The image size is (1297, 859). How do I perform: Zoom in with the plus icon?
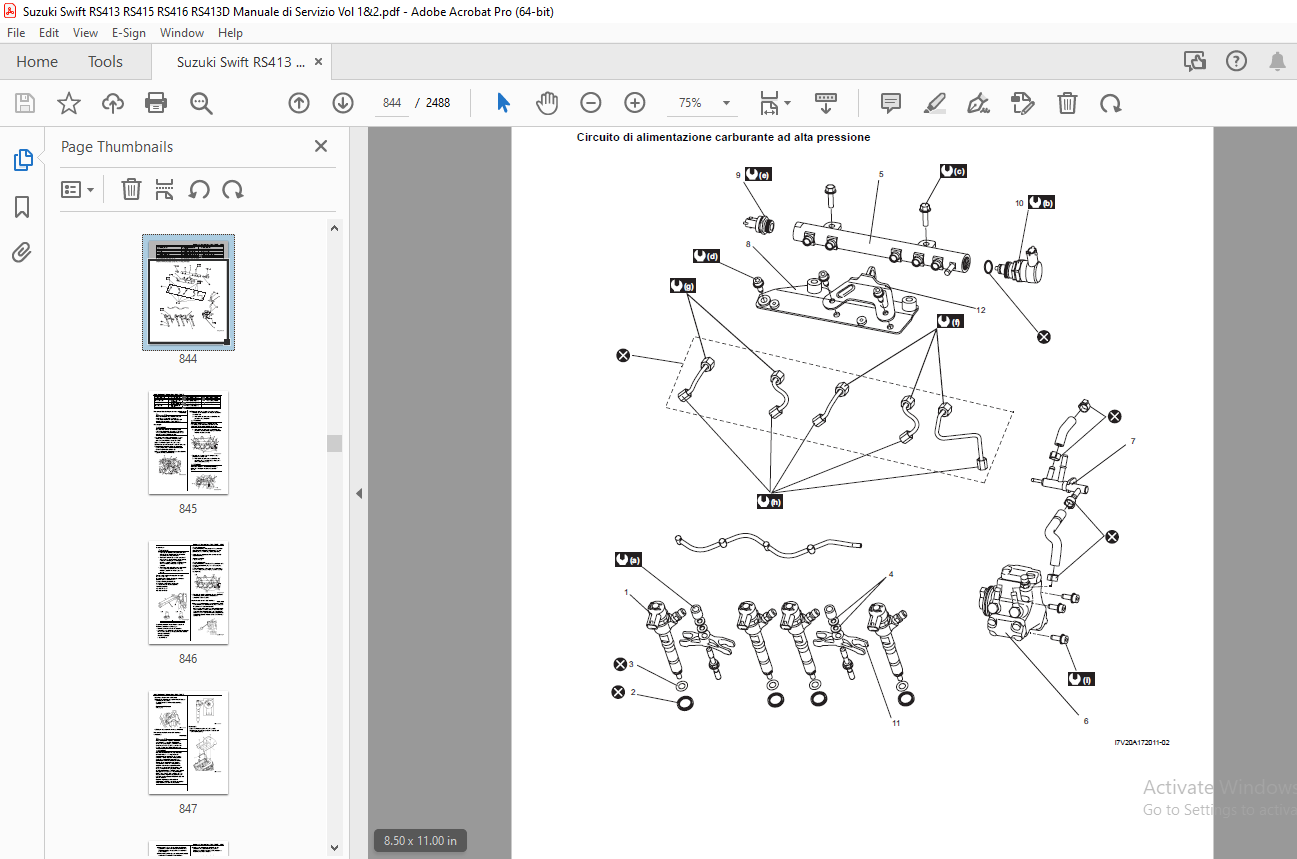635,103
